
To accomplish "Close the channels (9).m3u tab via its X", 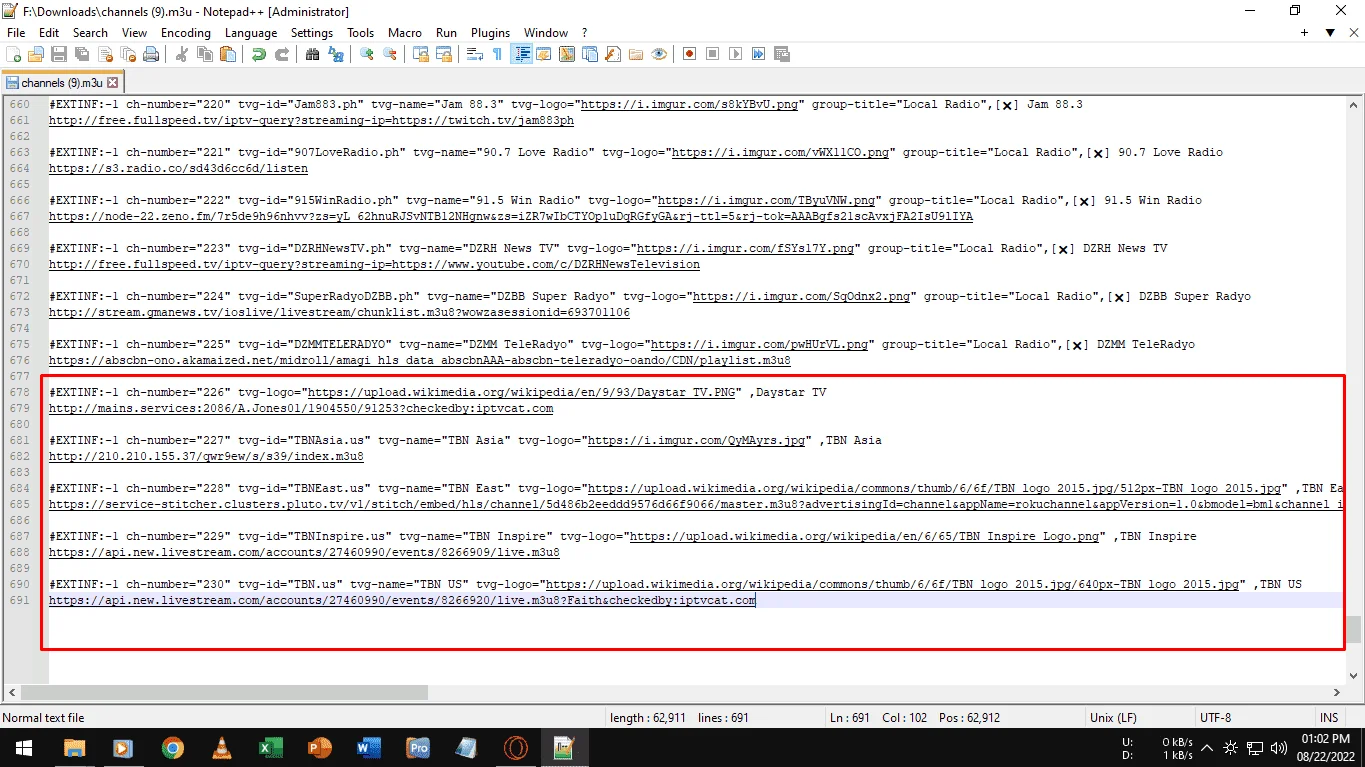I will pyautogui.click(x=113, y=83).
